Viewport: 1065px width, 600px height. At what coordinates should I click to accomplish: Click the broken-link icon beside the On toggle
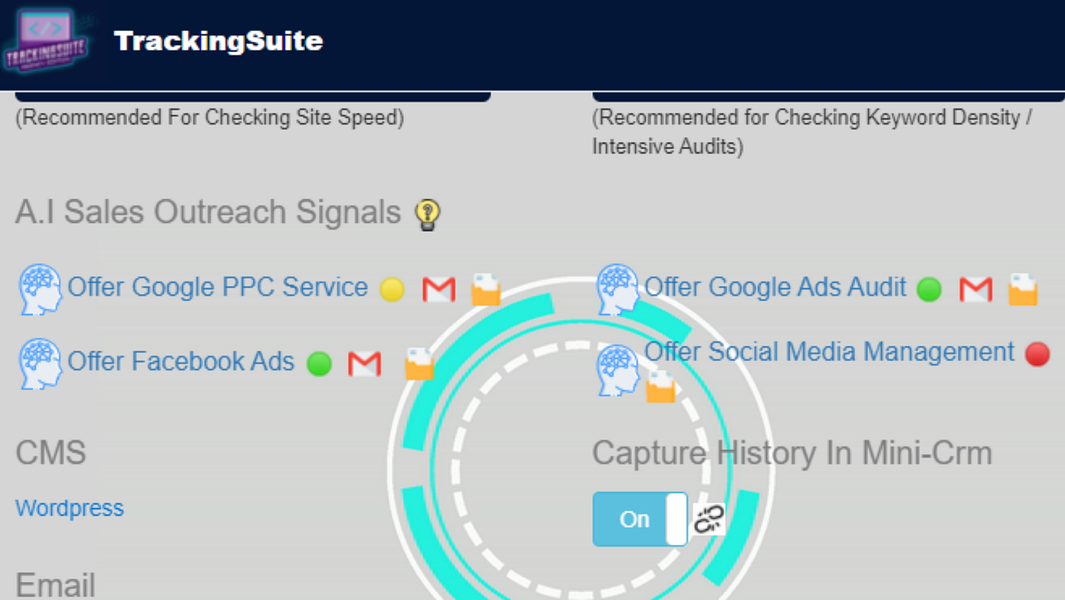[709, 519]
